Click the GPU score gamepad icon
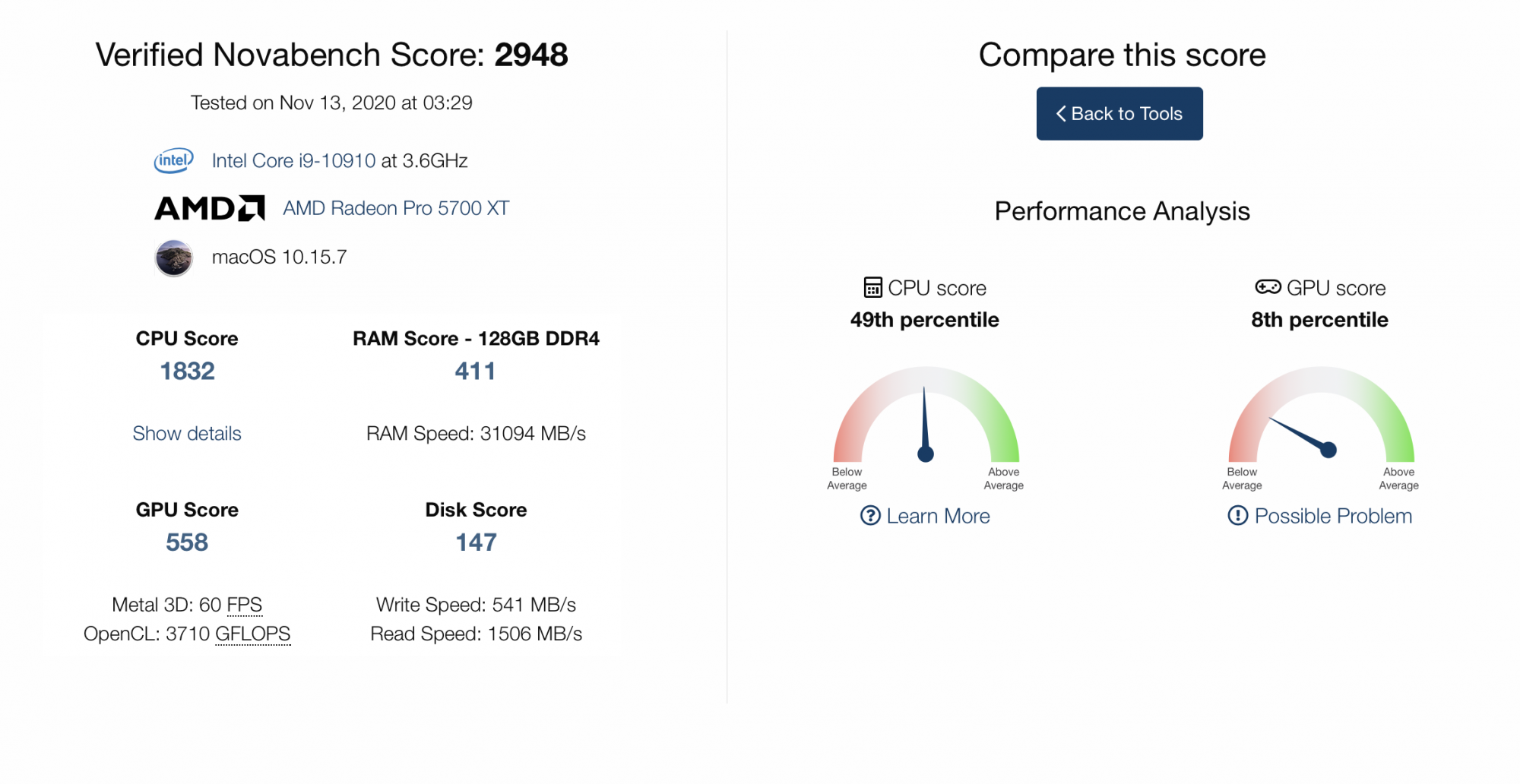The width and height of the screenshot is (1520, 784). pyautogui.click(x=1268, y=287)
